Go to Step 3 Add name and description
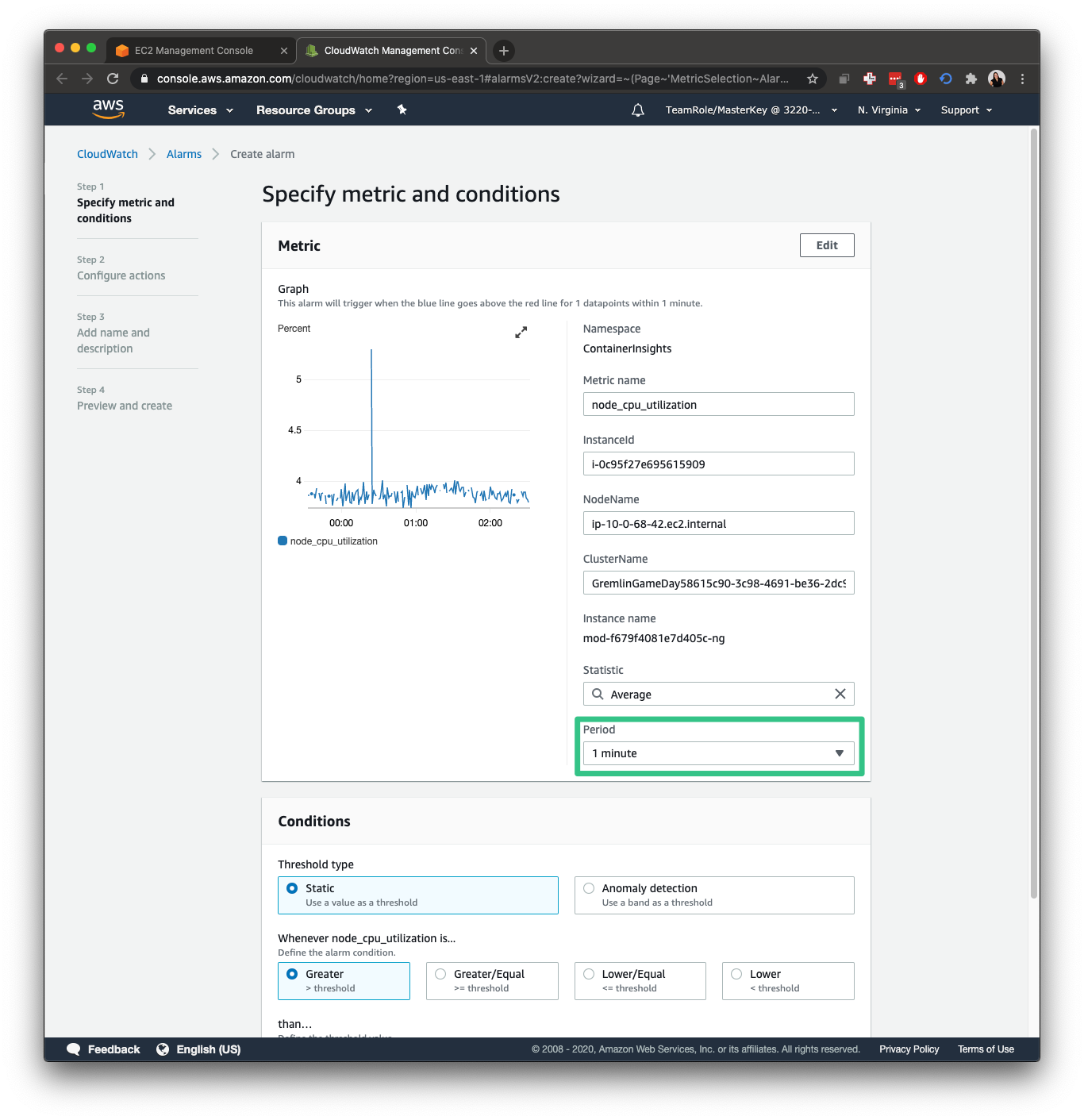The height and width of the screenshot is (1120, 1084). (113, 341)
